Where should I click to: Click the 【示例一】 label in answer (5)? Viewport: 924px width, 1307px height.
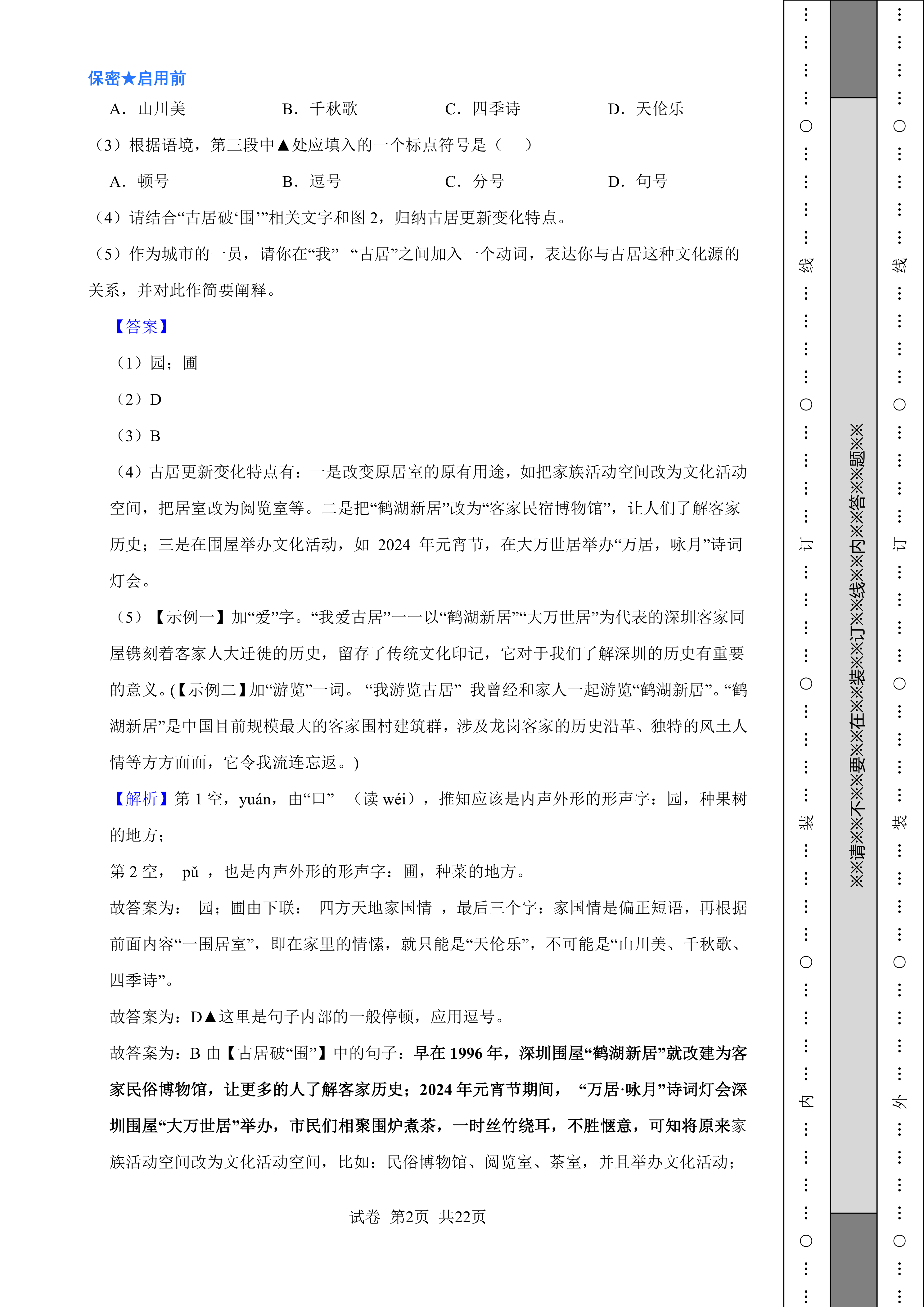click(x=191, y=617)
